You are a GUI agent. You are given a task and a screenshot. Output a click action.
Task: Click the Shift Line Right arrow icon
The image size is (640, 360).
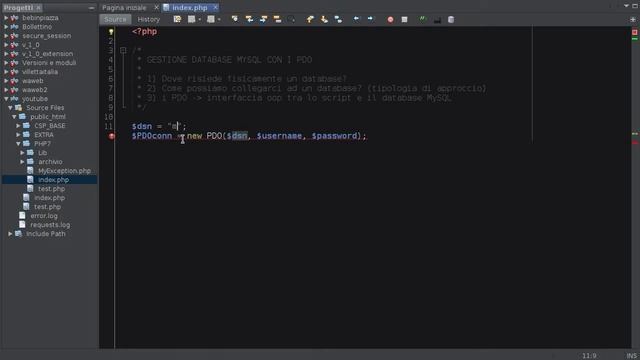pyautogui.click(x=370, y=19)
